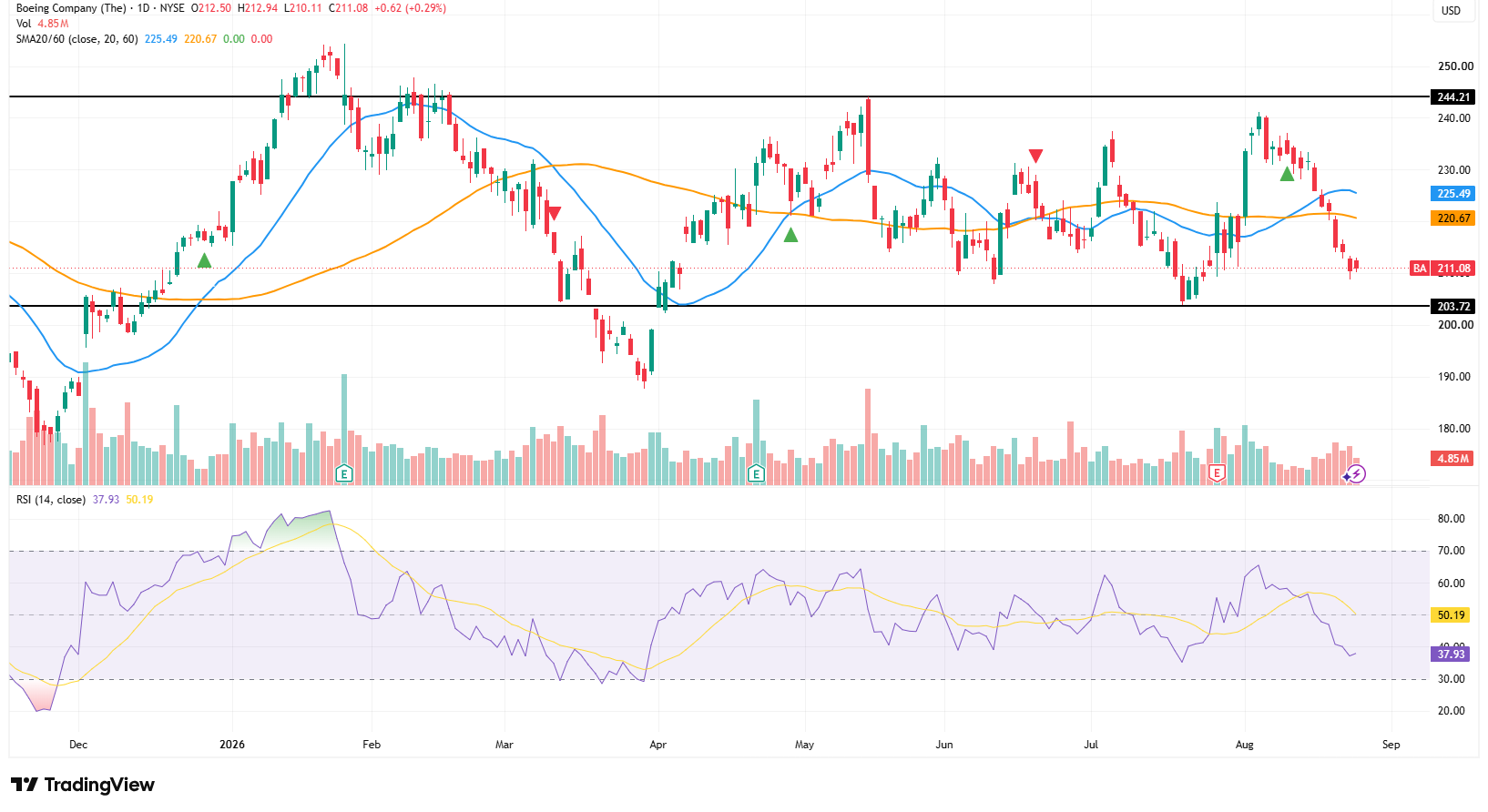The image size is (1488, 812).
Task: Click the Dec label on time axis
Action: coord(78,745)
